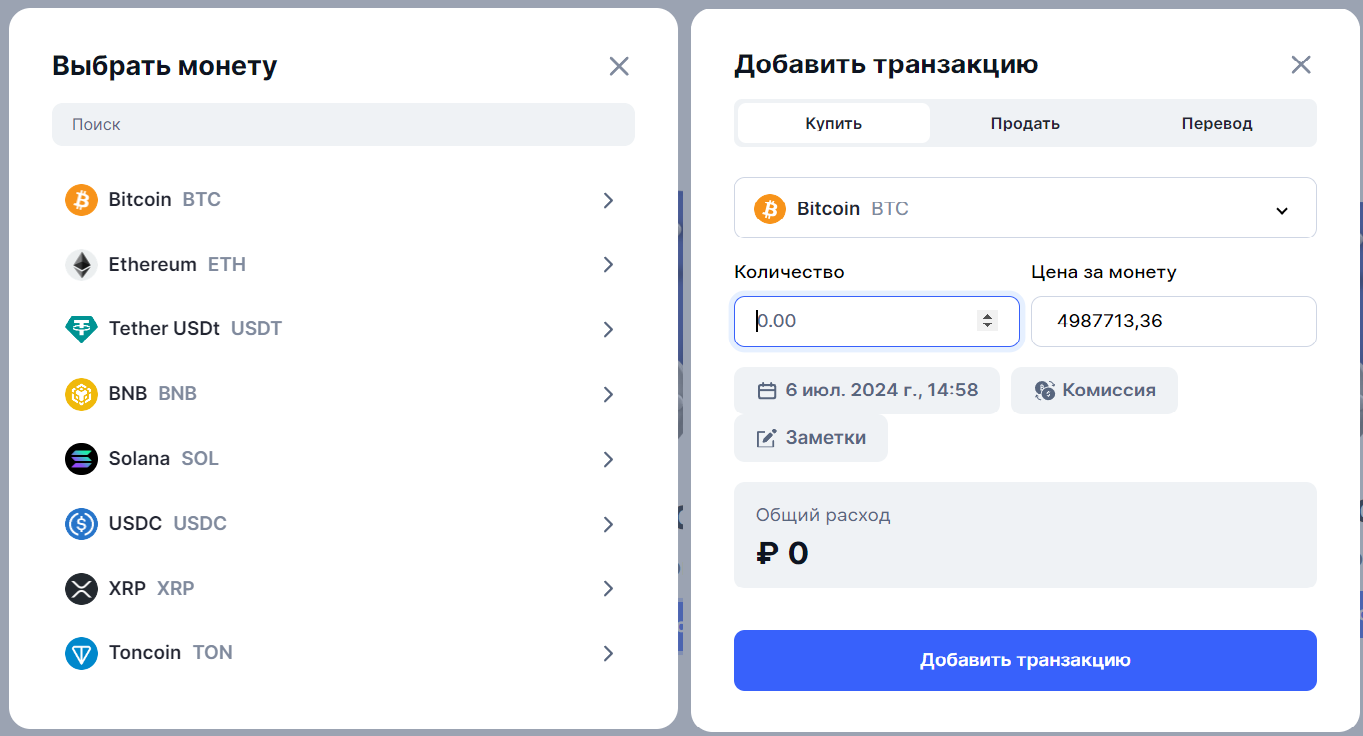
Task: Select the Tether USDt icon
Action: coord(80,329)
